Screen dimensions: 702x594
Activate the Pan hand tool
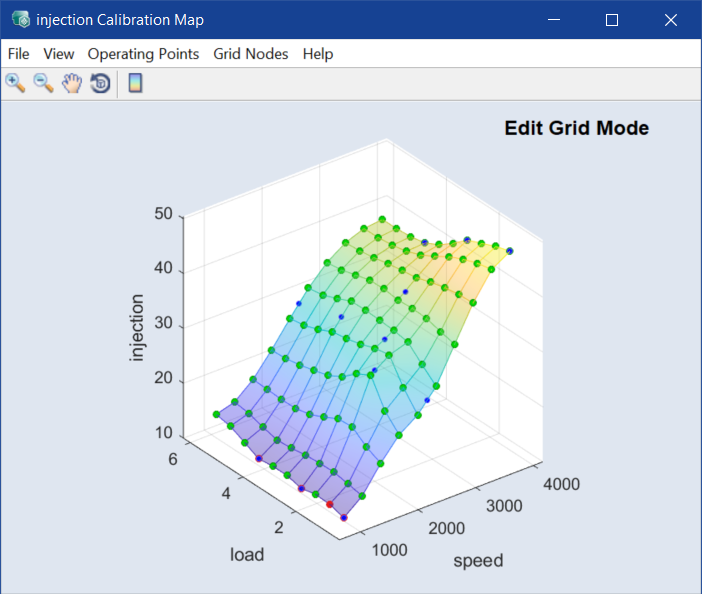click(71, 83)
